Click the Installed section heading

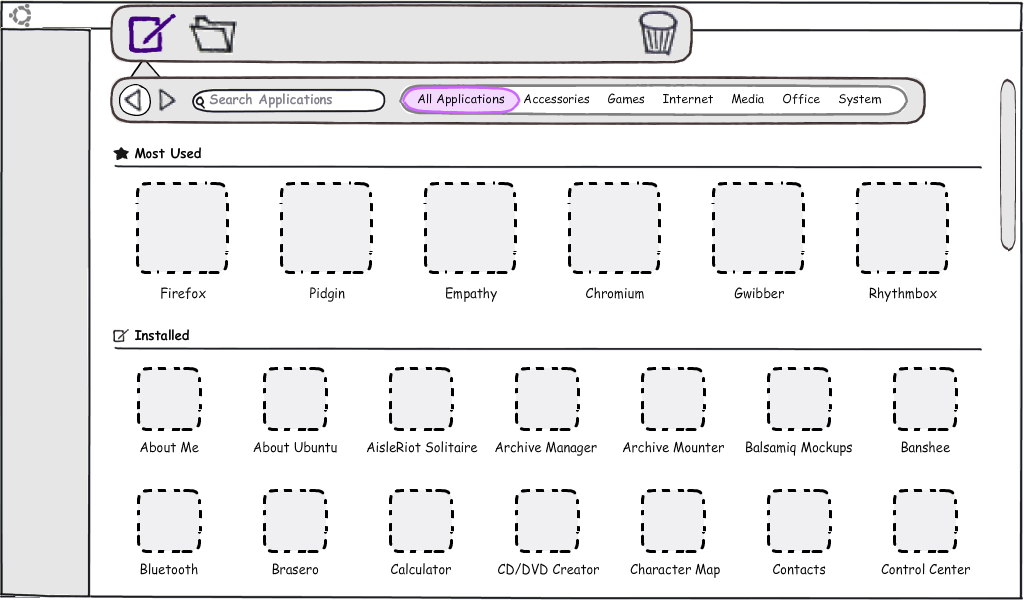pyautogui.click(x=162, y=336)
